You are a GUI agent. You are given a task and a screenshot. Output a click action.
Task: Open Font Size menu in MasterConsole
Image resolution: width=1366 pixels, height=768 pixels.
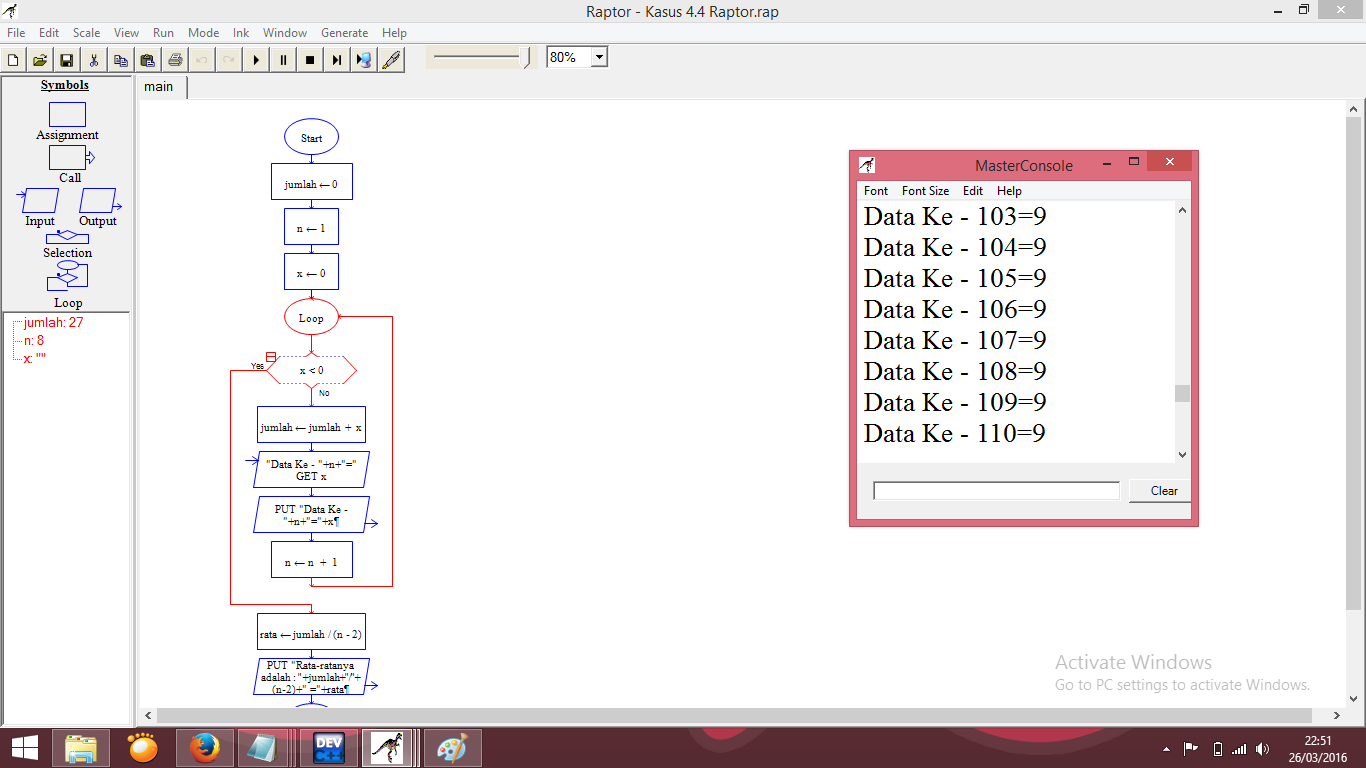[925, 190]
